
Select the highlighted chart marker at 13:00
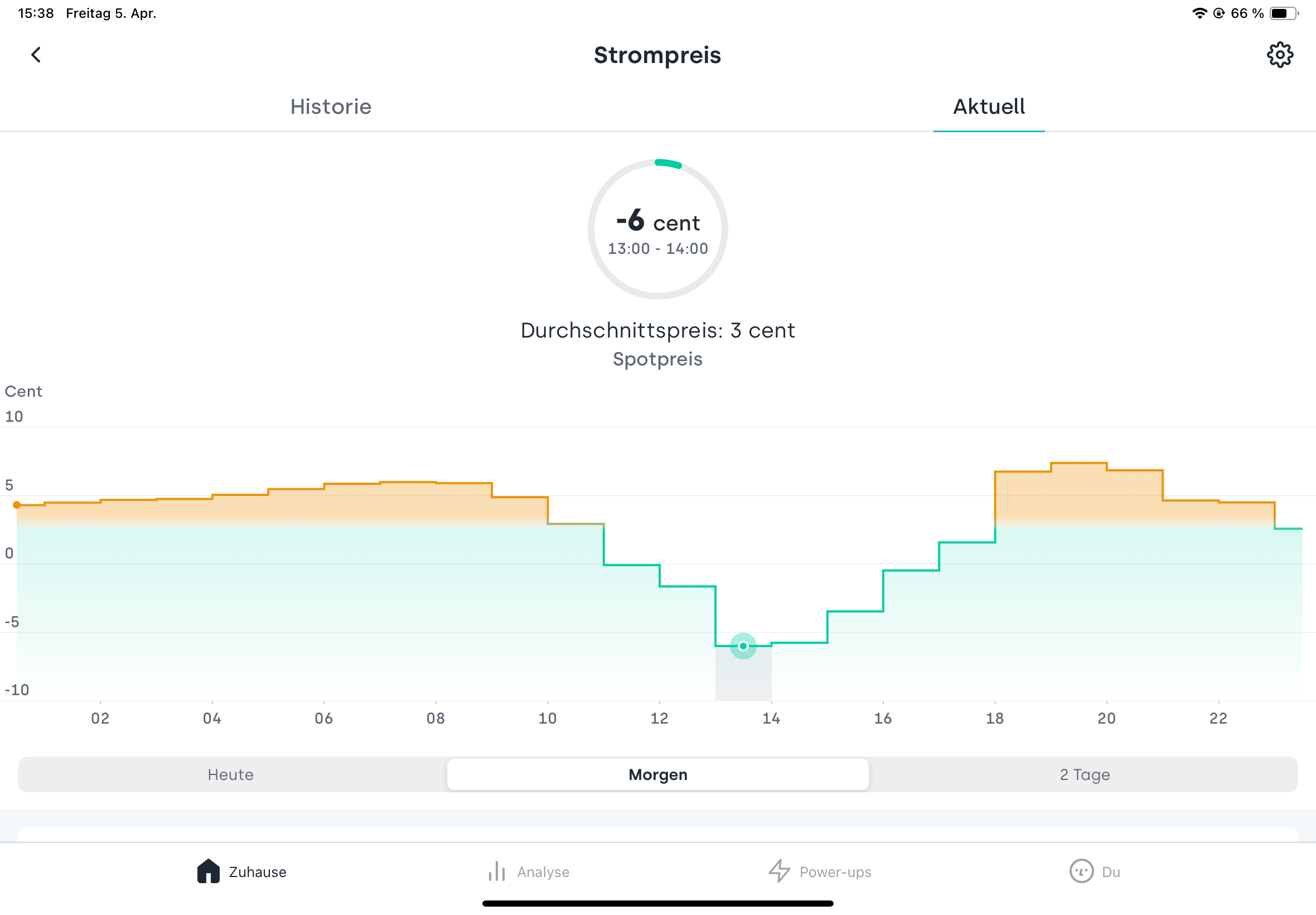coord(743,646)
